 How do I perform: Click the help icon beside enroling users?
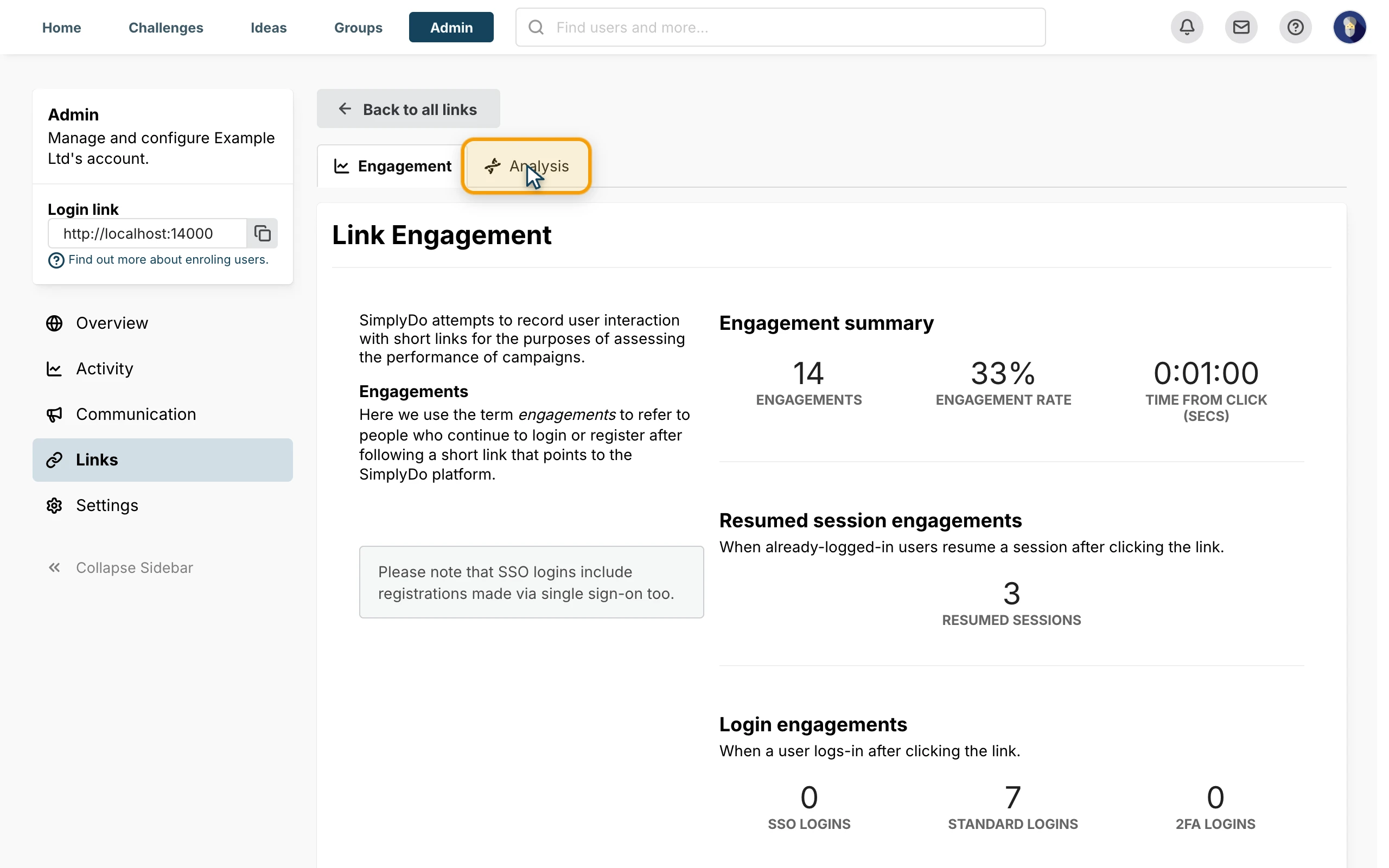click(x=56, y=260)
